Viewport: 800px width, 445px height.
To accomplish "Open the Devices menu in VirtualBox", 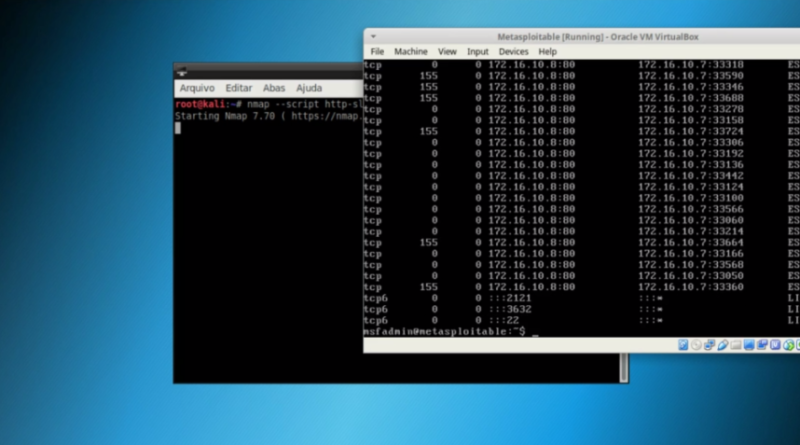I will pyautogui.click(x=513, y=52).
